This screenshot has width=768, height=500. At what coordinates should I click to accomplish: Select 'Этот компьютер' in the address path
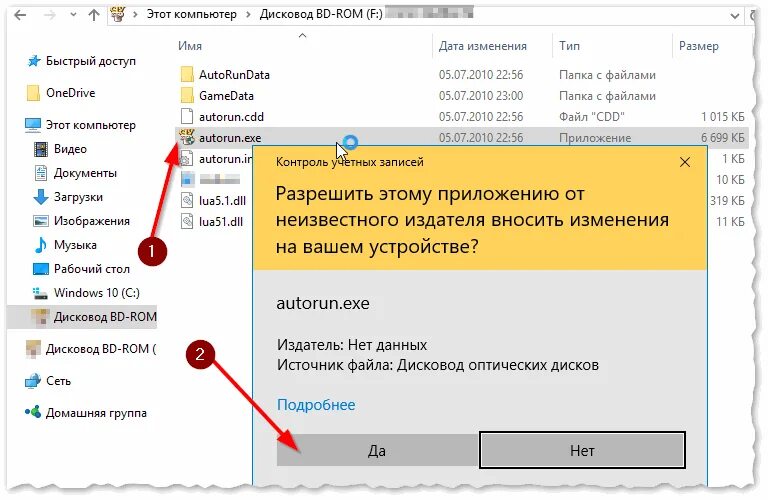tap(192, 14)
